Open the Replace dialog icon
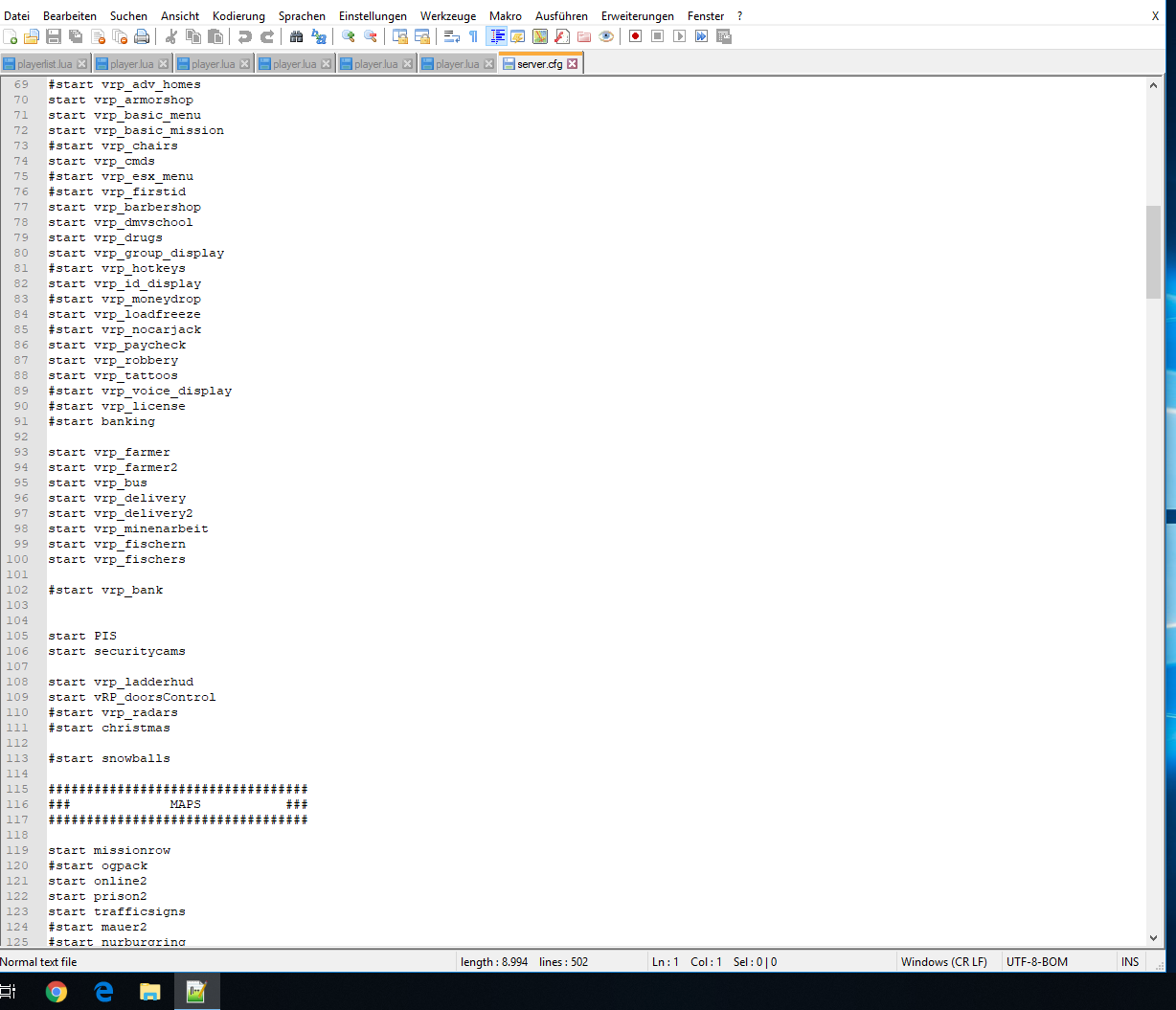The height and width of the screenshot is (1010, 1176). (x=319, y=36)
